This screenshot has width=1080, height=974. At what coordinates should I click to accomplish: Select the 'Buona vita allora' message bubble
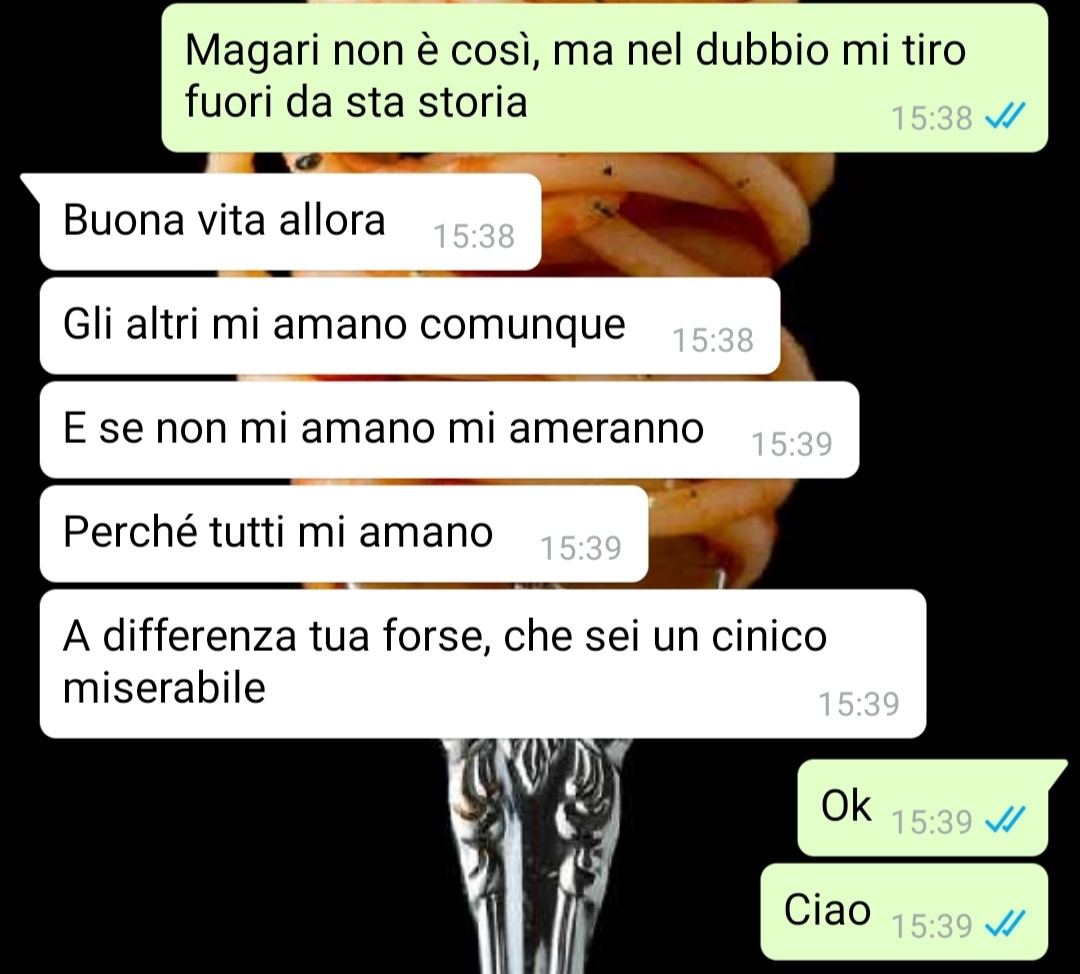290,221
